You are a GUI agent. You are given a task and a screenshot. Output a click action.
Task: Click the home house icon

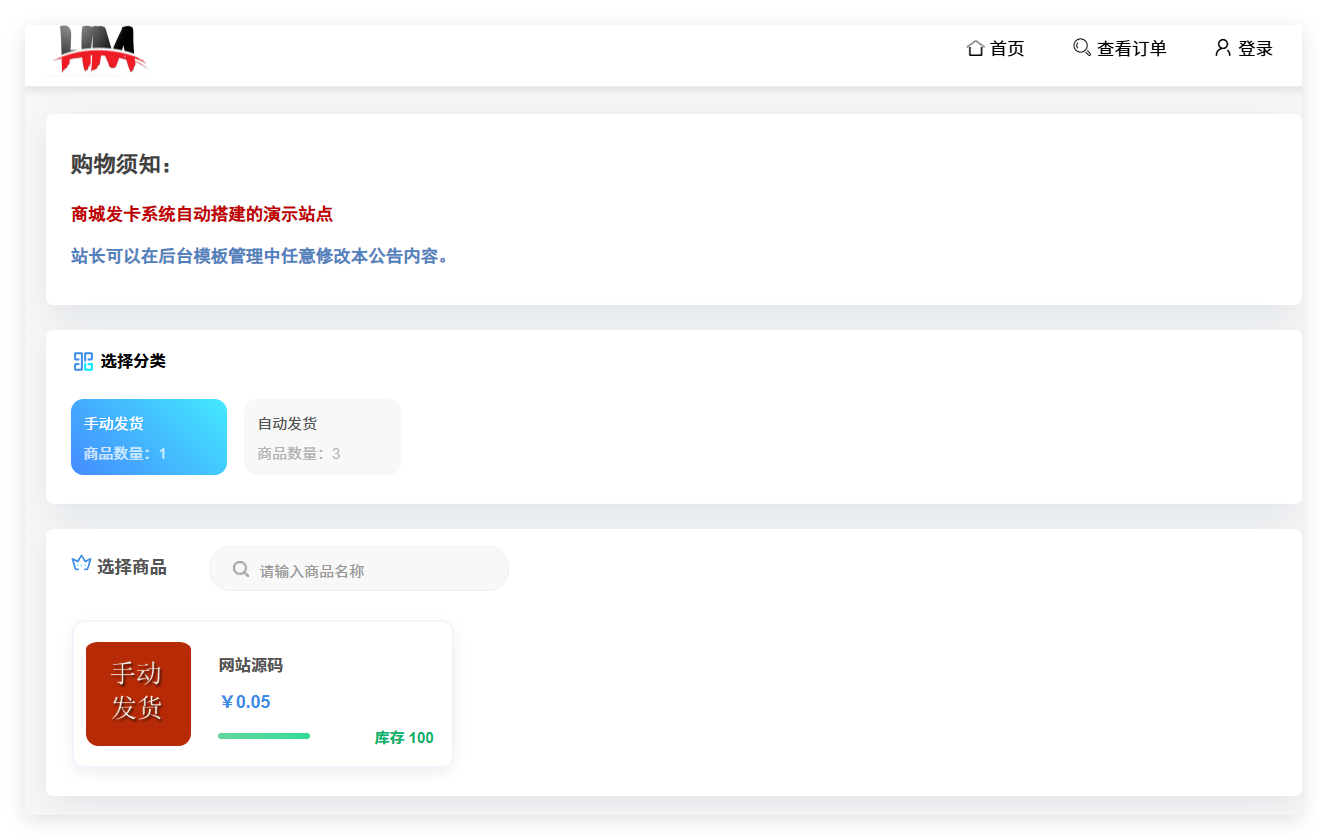(975, 48)
